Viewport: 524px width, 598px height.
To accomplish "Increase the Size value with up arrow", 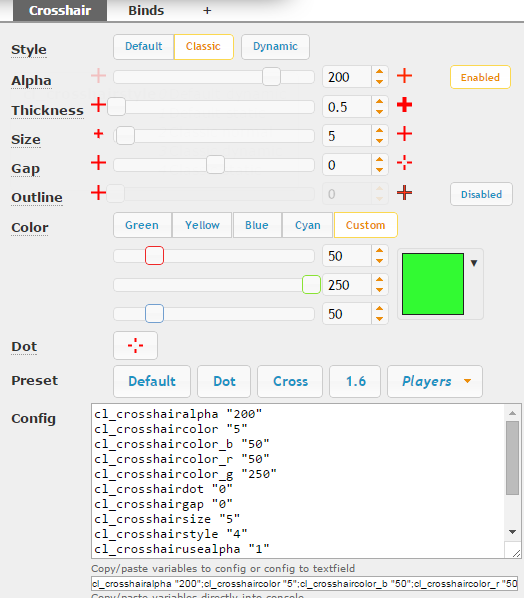I will coord(379,130).
